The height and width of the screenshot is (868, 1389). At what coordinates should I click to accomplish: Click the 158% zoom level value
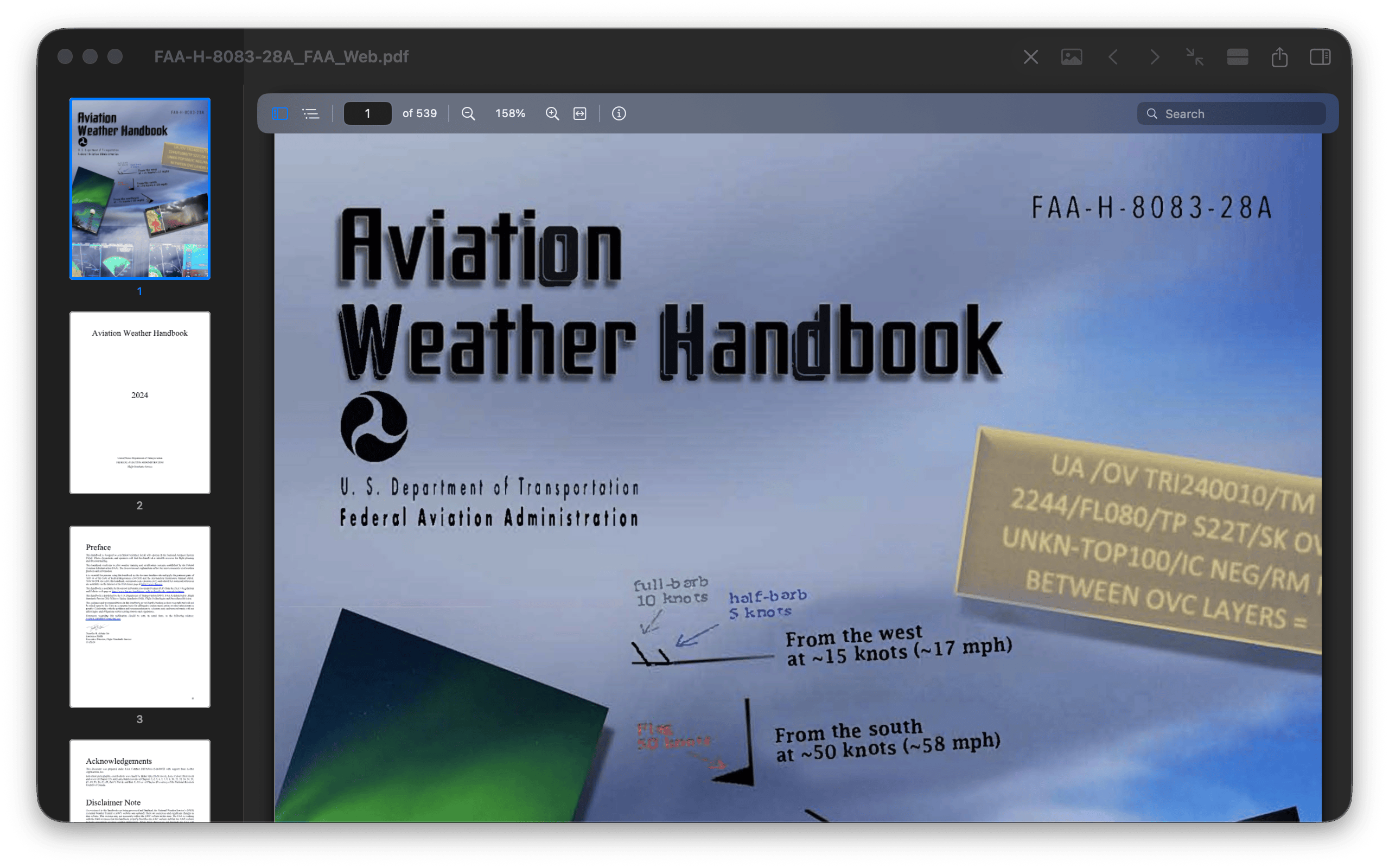[x=510, y=114]
